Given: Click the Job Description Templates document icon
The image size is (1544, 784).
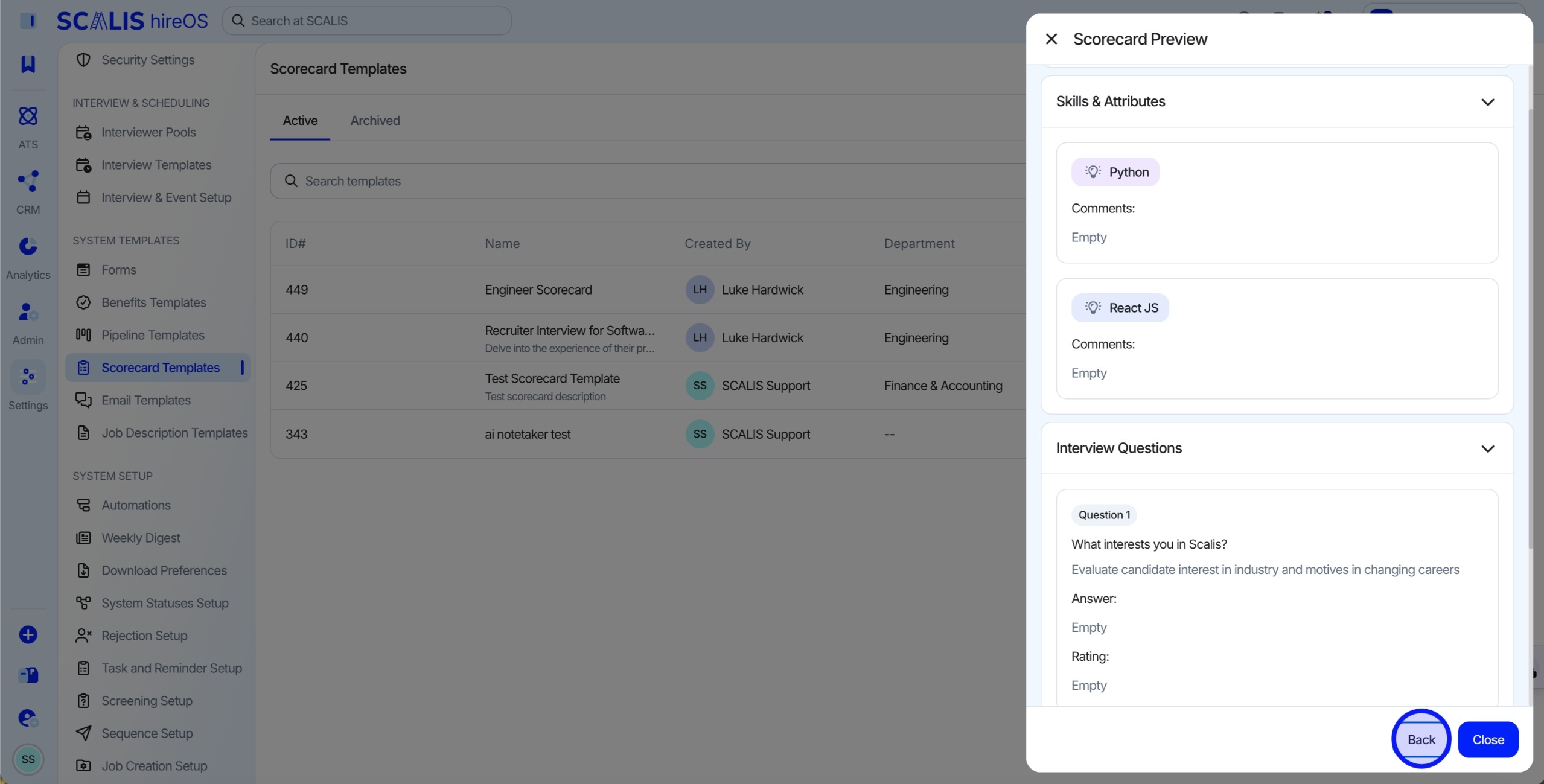Looking at the screenshot, I should 83,433.
